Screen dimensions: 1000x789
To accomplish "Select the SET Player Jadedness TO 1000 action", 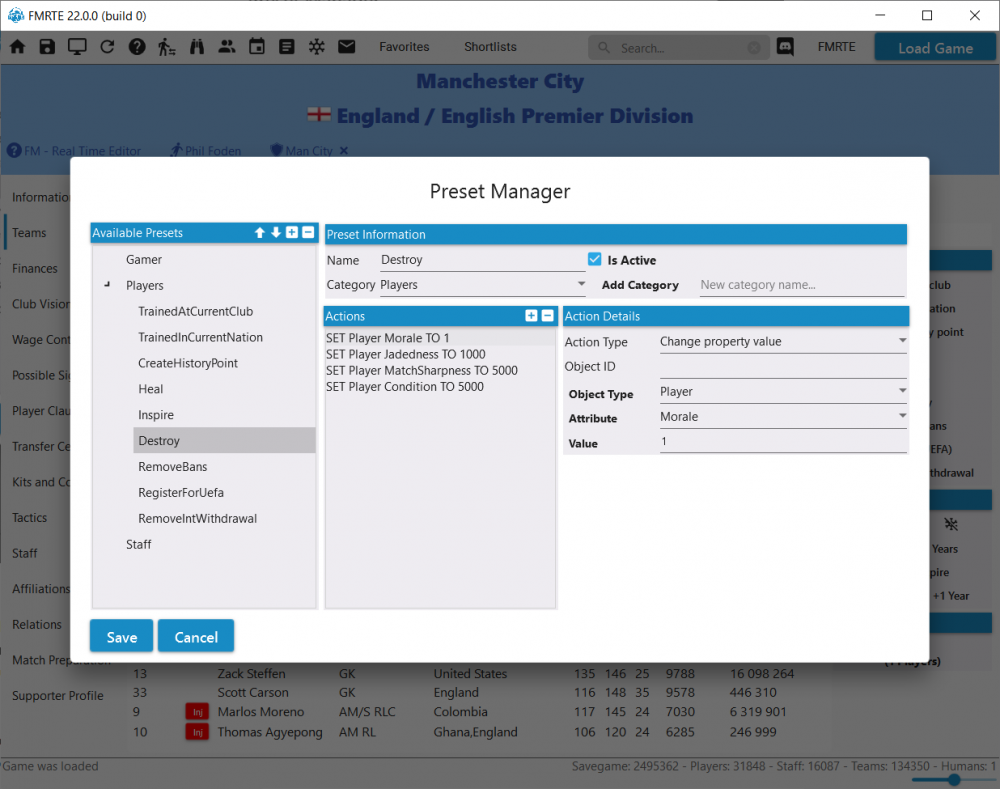I will 405,355.
